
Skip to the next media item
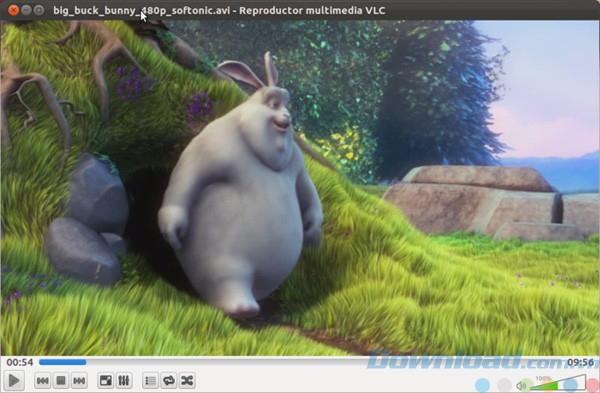pos(79,380)
